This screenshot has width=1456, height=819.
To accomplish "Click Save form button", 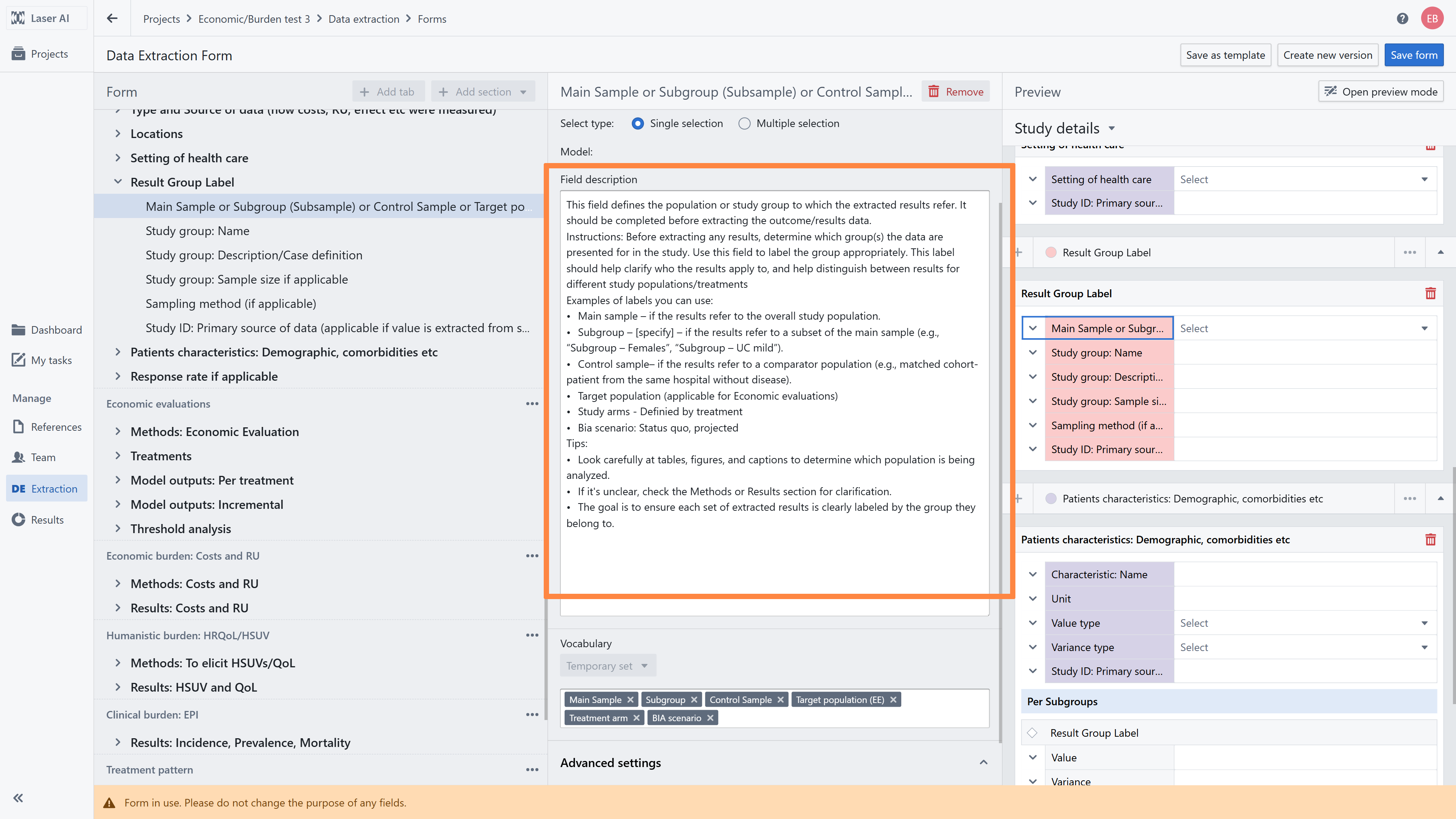I will click(x=1414, y=55).
